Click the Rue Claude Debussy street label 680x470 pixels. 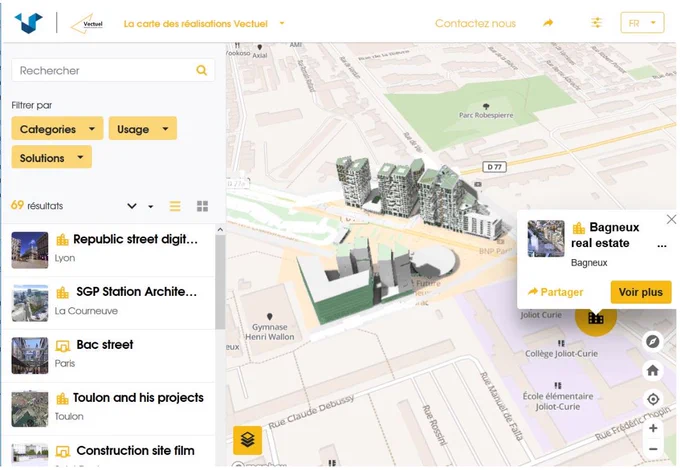pos(311,412)
